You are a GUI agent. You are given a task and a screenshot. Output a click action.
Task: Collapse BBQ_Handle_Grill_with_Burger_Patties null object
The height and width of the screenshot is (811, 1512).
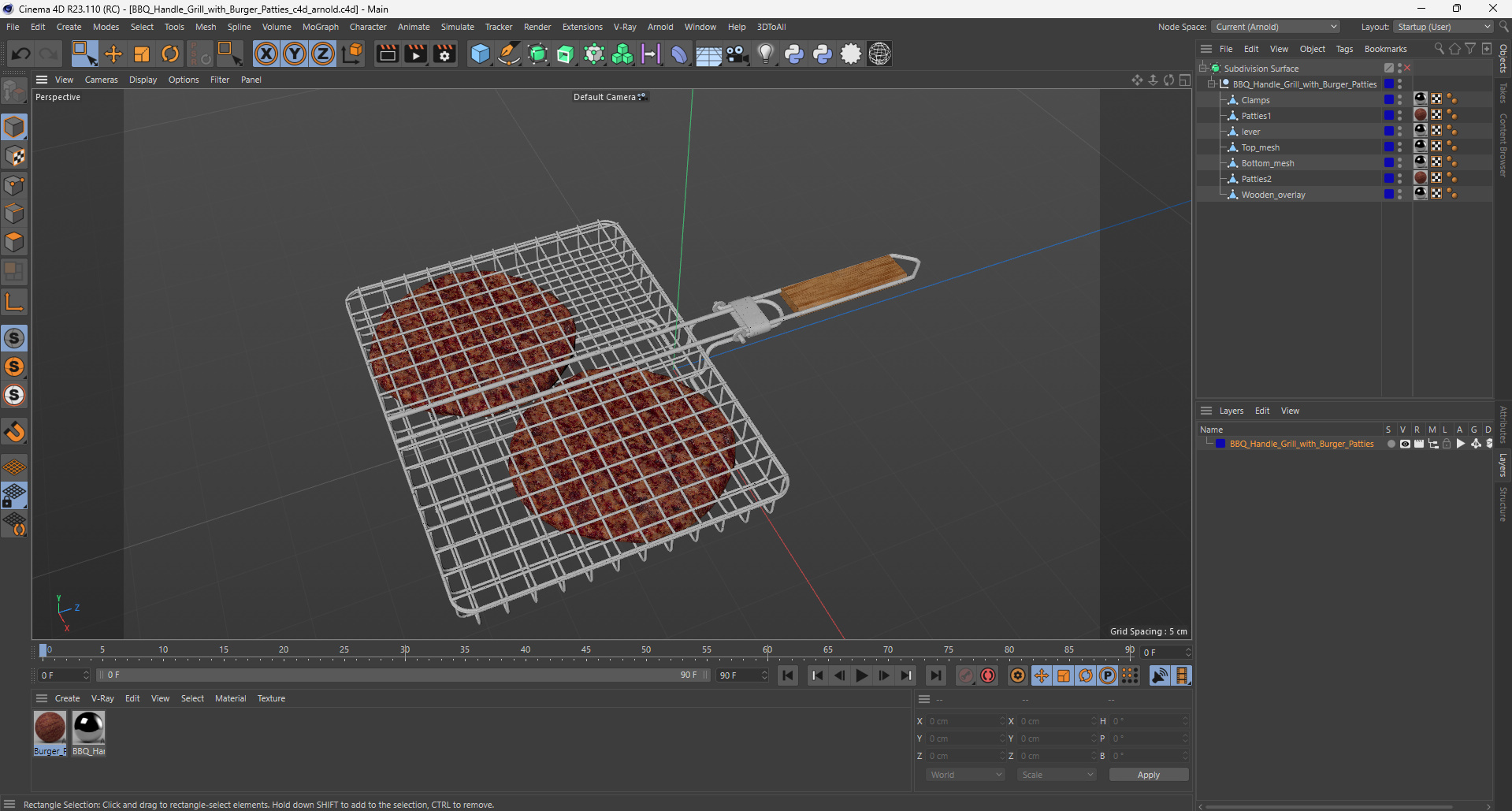tap(1212, 84)
